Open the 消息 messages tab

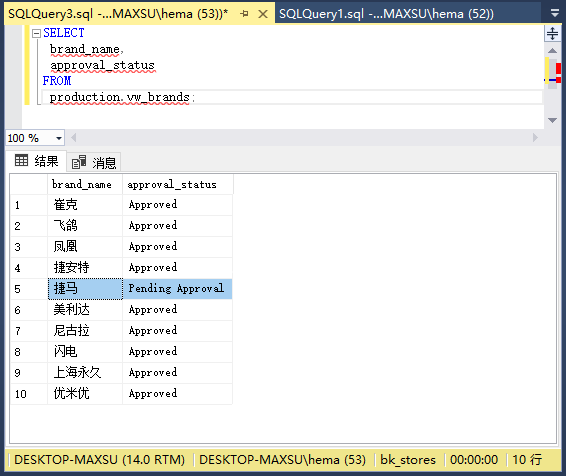point(94,163)
